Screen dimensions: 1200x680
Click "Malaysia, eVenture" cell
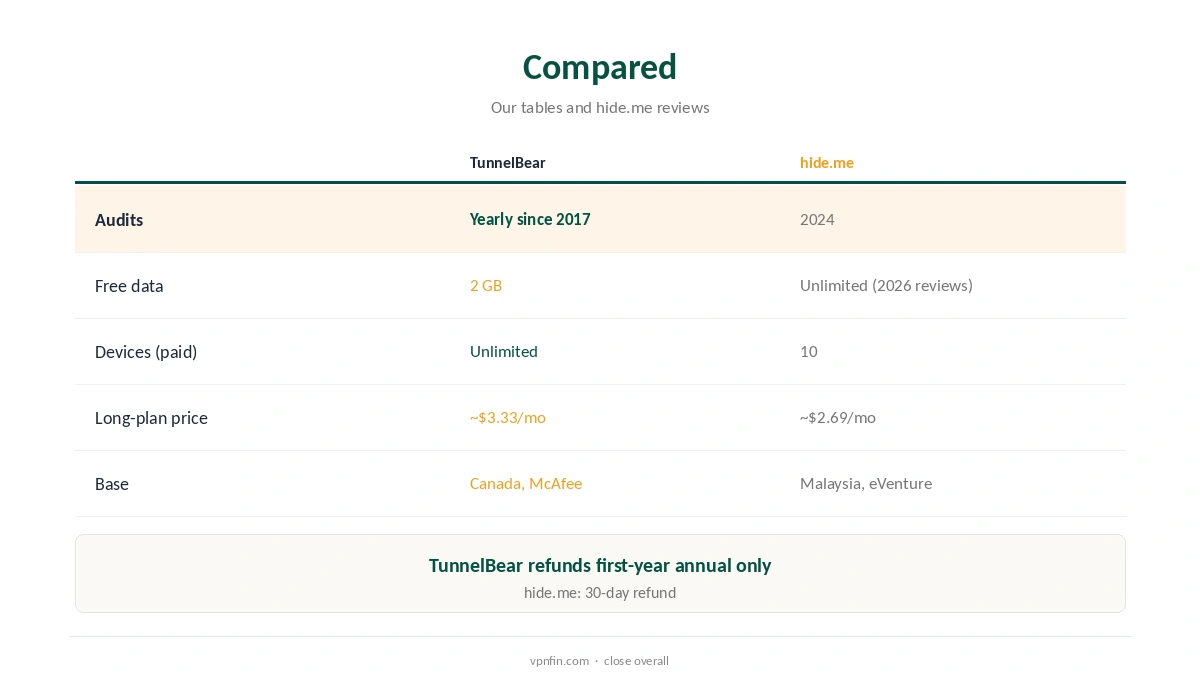[866, 483]
